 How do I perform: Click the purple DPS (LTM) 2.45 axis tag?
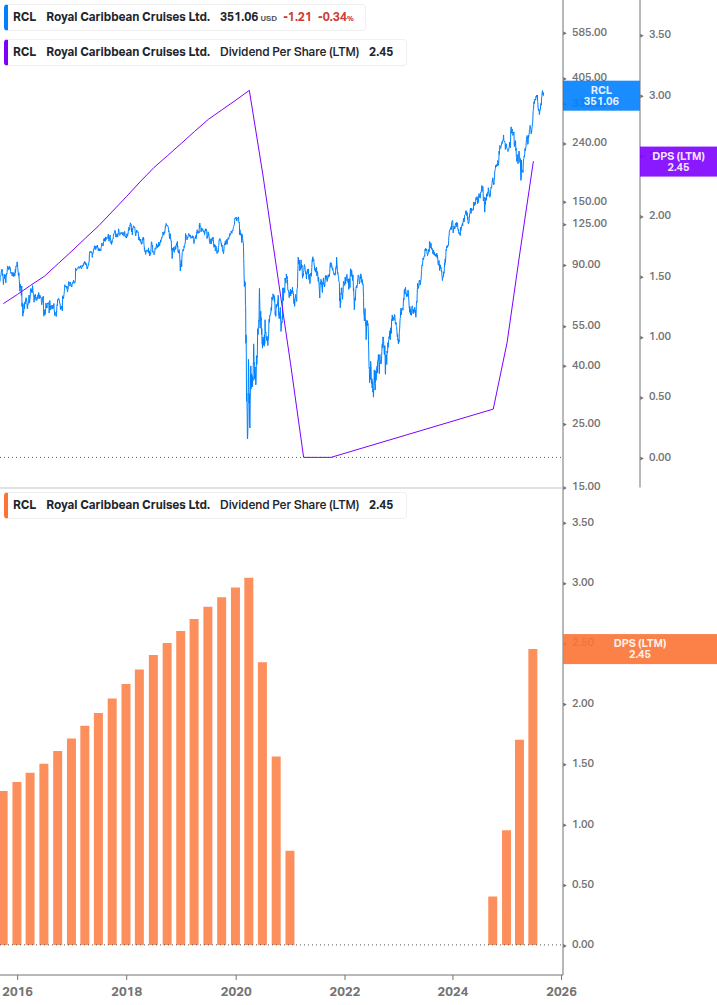click(x=678, y=162)
